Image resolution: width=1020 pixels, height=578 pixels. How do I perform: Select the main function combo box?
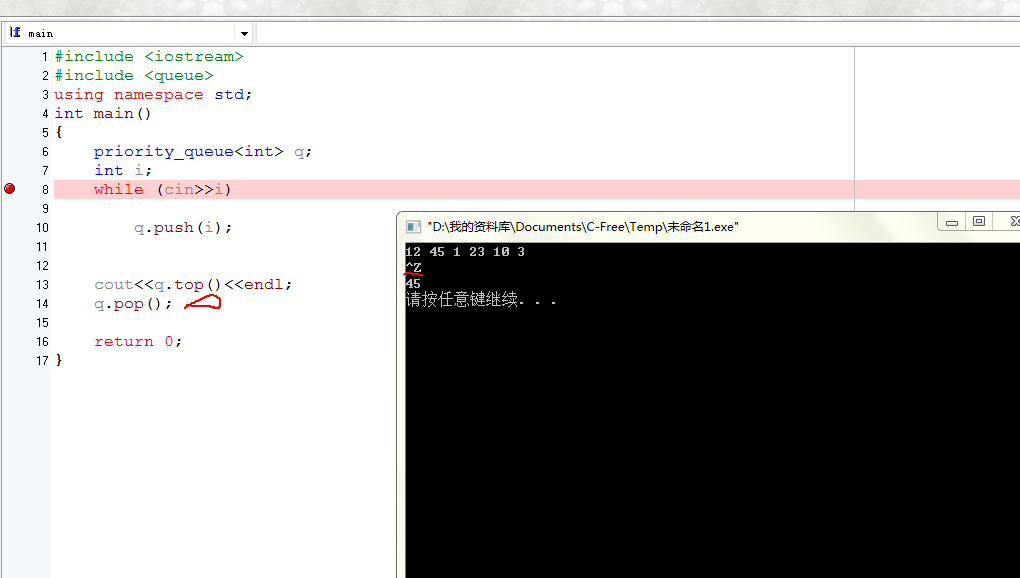(x=129, y=33)
